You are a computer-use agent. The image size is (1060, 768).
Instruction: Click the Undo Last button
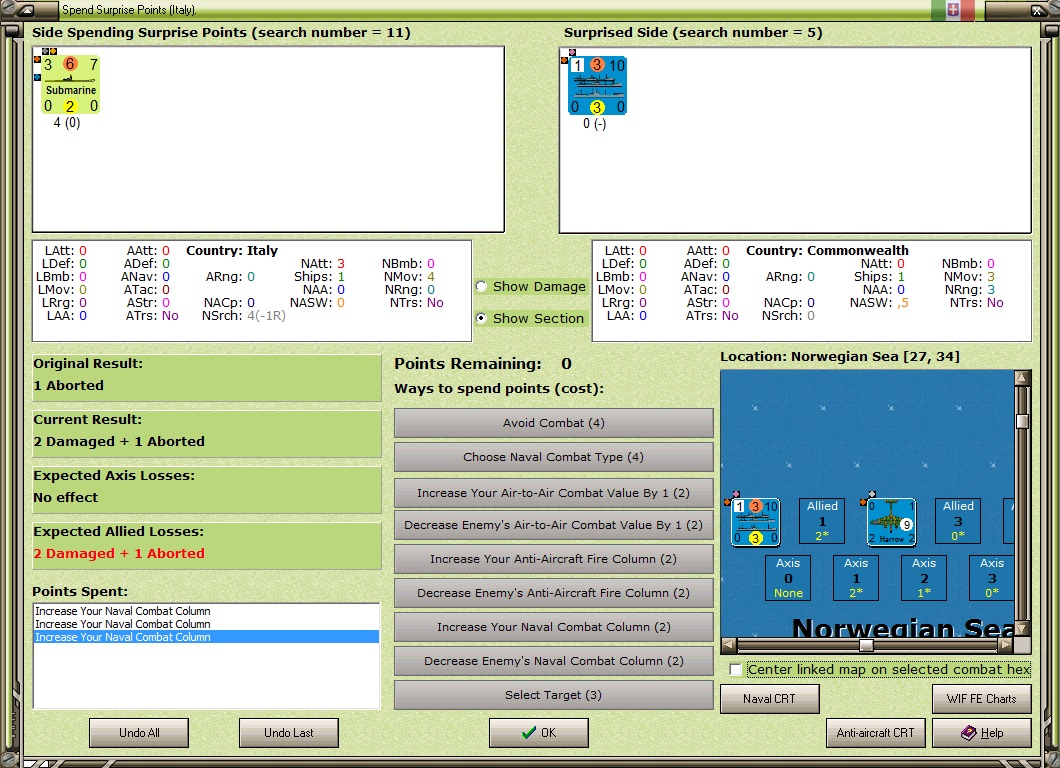(289, 733)
